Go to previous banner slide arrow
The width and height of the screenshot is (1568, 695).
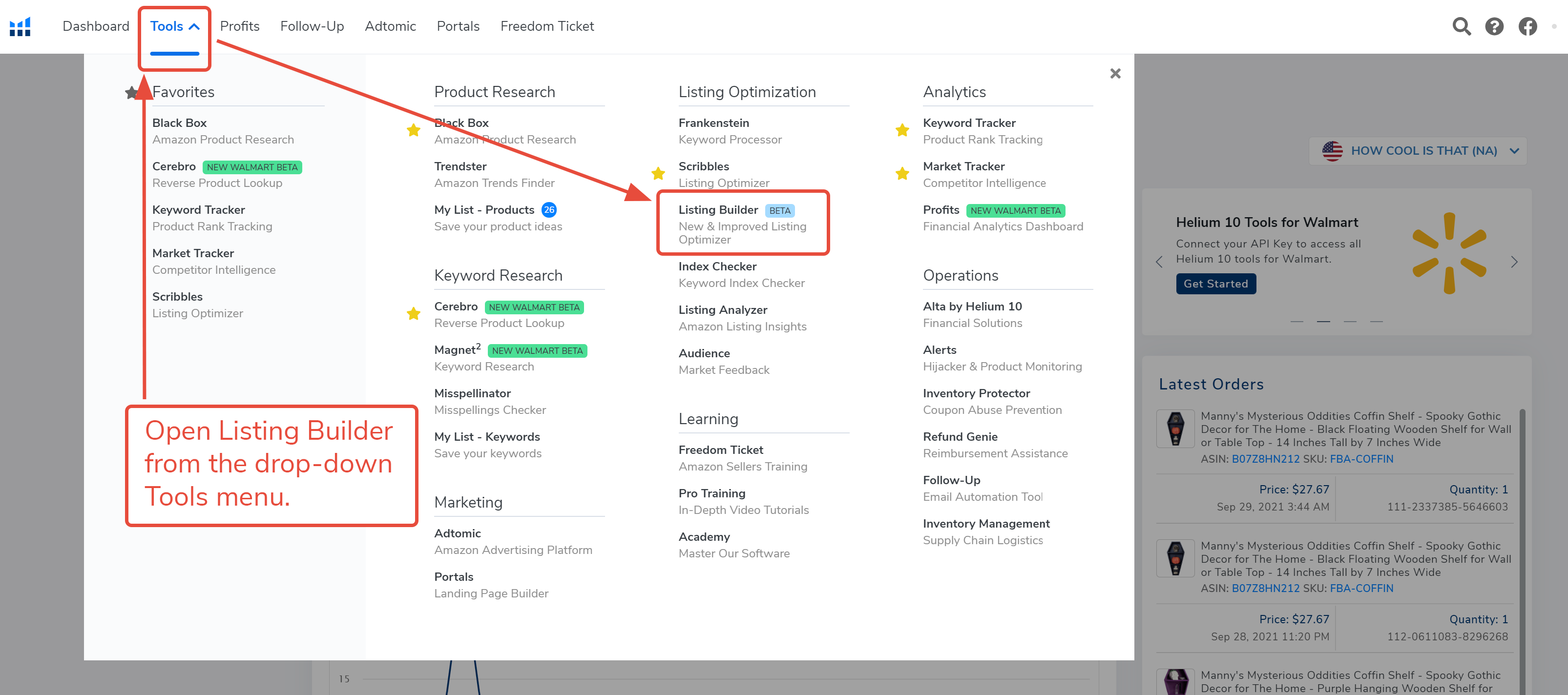point(1159,262)
